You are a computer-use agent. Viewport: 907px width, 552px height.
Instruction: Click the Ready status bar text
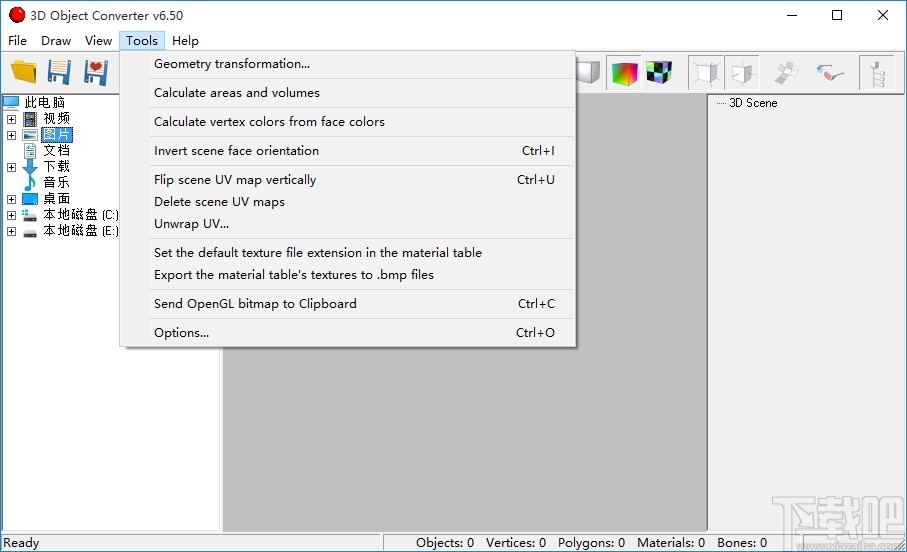[21, 543]
